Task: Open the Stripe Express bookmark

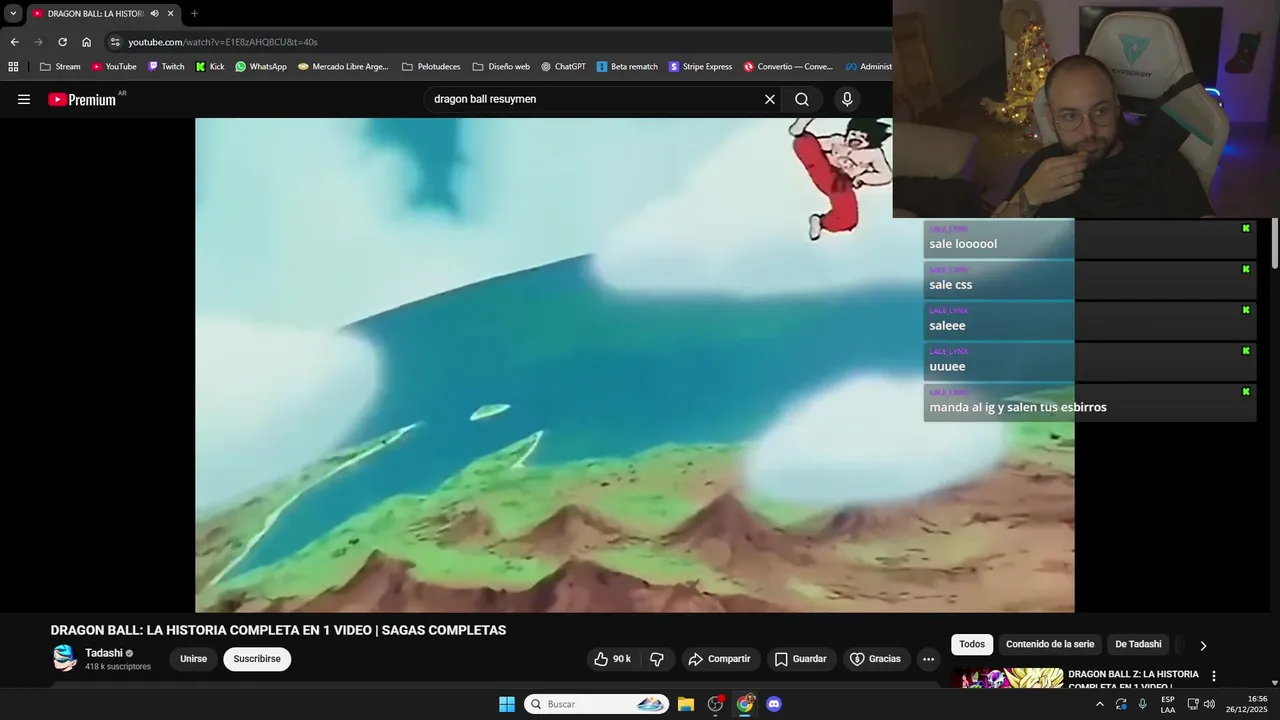Action: [700, 67]
